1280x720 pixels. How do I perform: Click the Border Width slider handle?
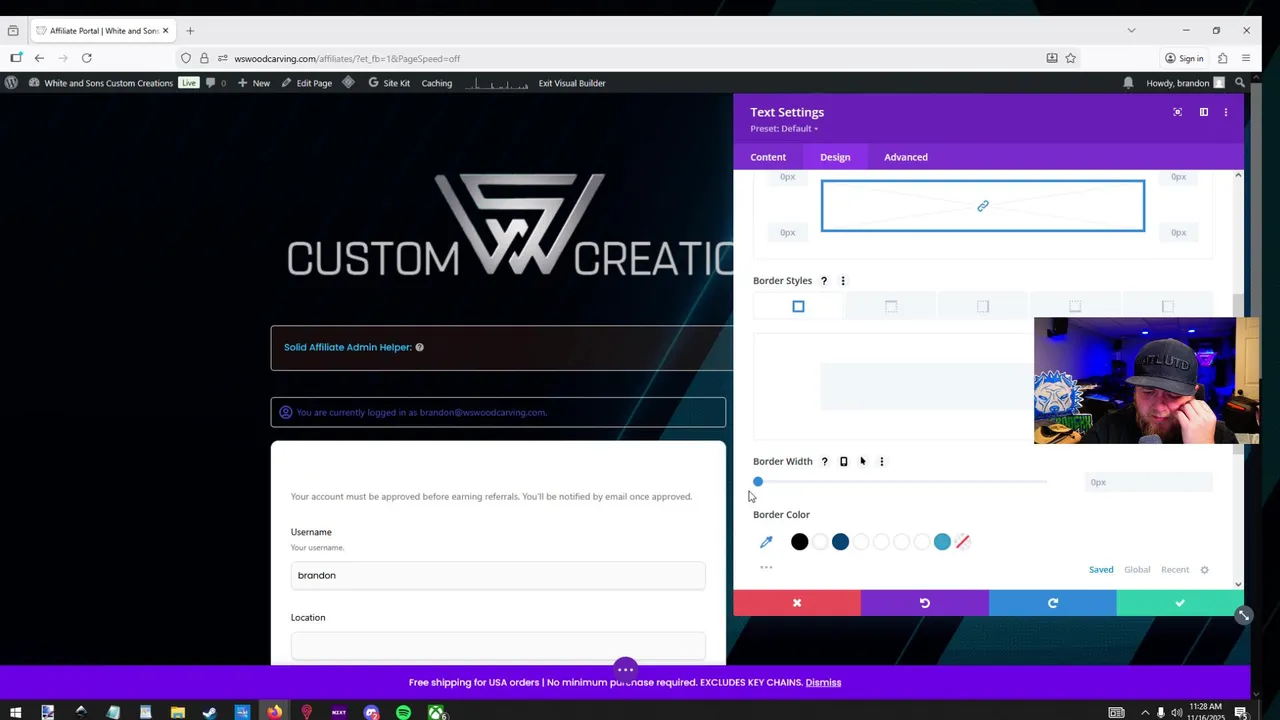click(x=758, y=482)
